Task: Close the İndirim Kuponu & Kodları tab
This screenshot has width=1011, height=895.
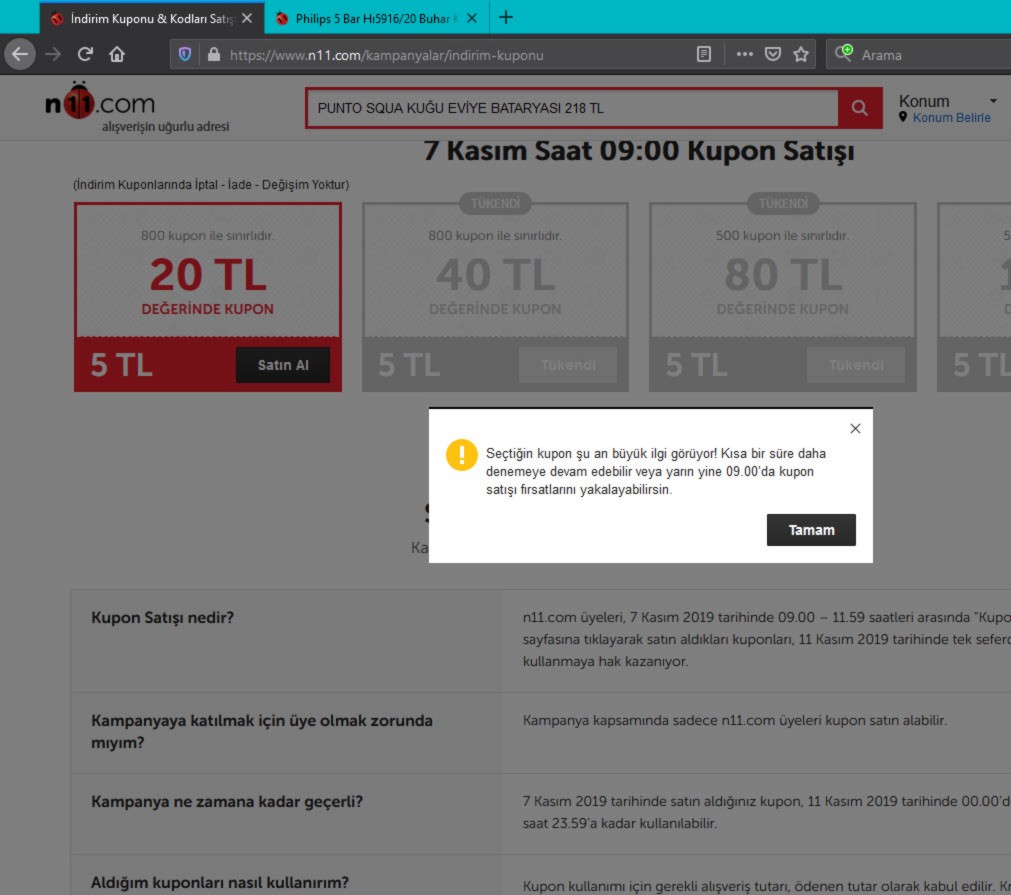Action: pos(247,19)
